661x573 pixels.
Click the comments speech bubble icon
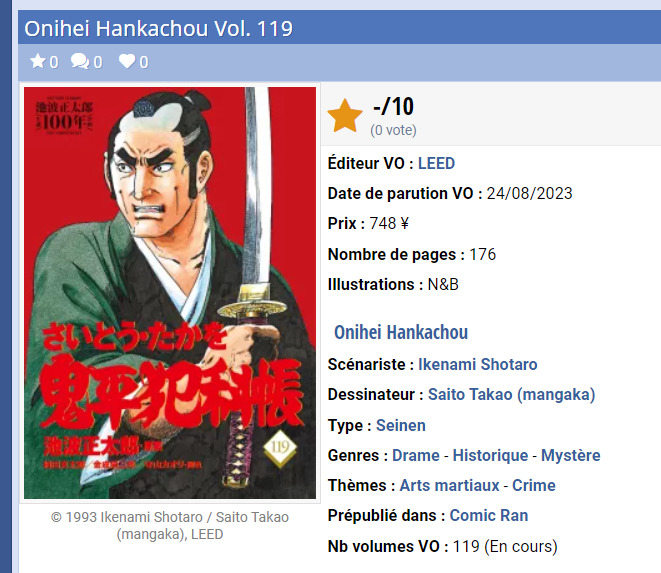click(x=80, y=61)
